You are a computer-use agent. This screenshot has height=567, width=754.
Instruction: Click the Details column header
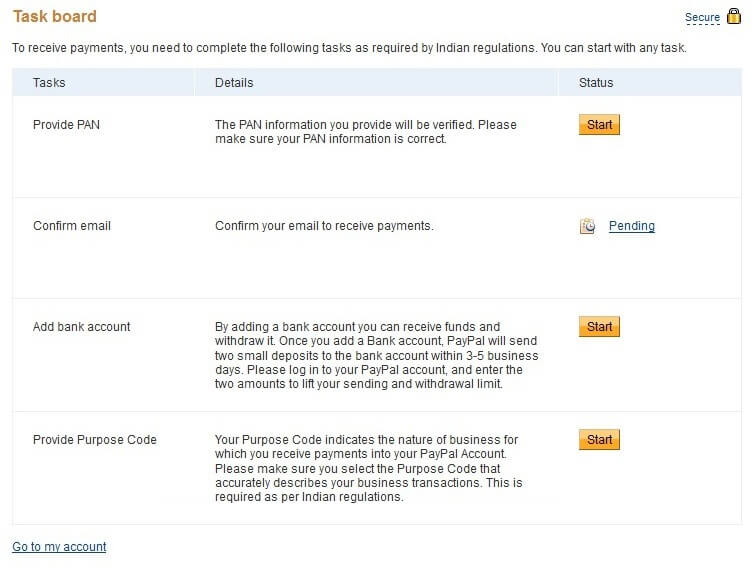(x=234, y=83)
